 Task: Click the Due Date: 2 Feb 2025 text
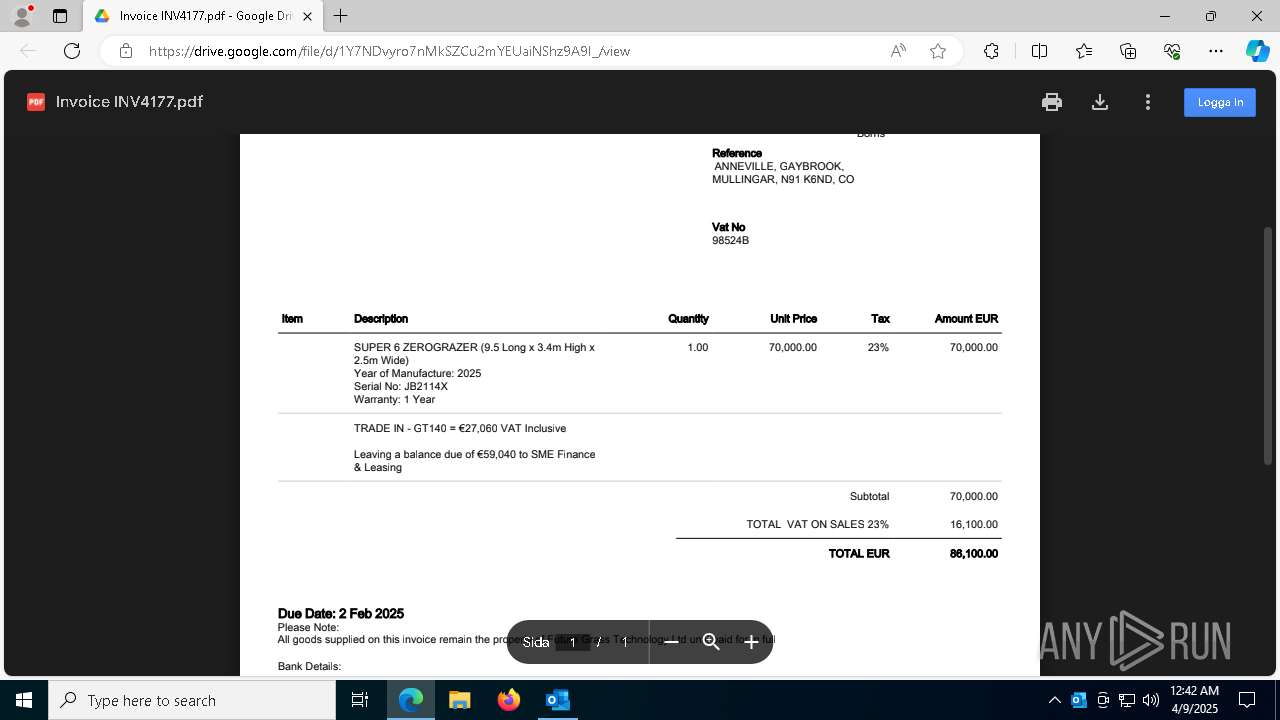341,614
